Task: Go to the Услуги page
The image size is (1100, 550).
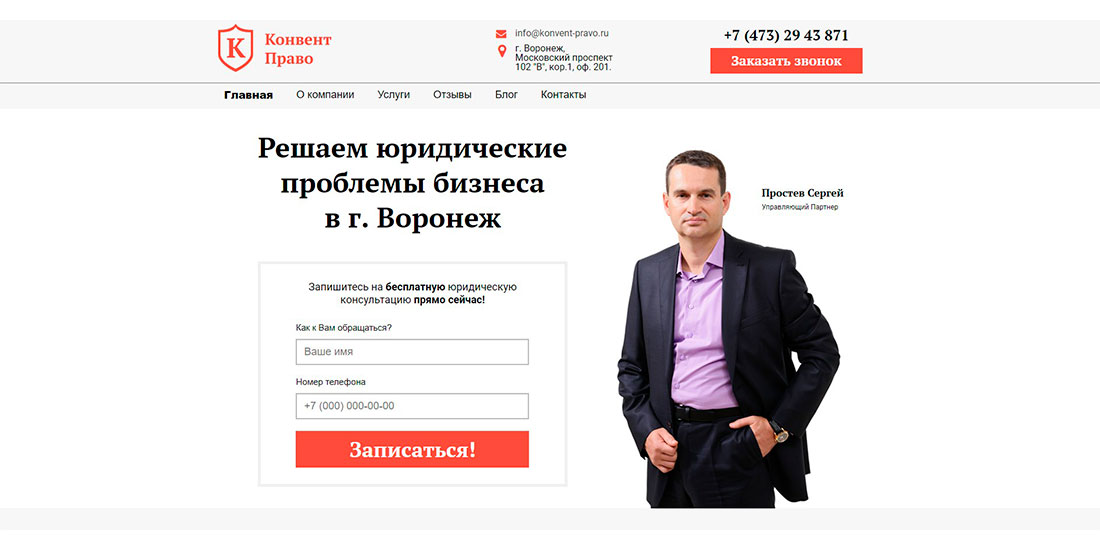Action: pyautogui.click(x=394, y=95)
